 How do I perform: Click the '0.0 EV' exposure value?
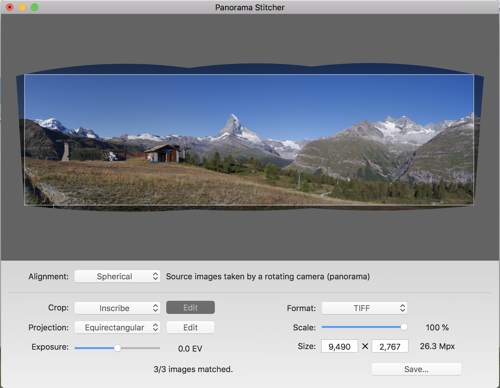coord(190,349)
